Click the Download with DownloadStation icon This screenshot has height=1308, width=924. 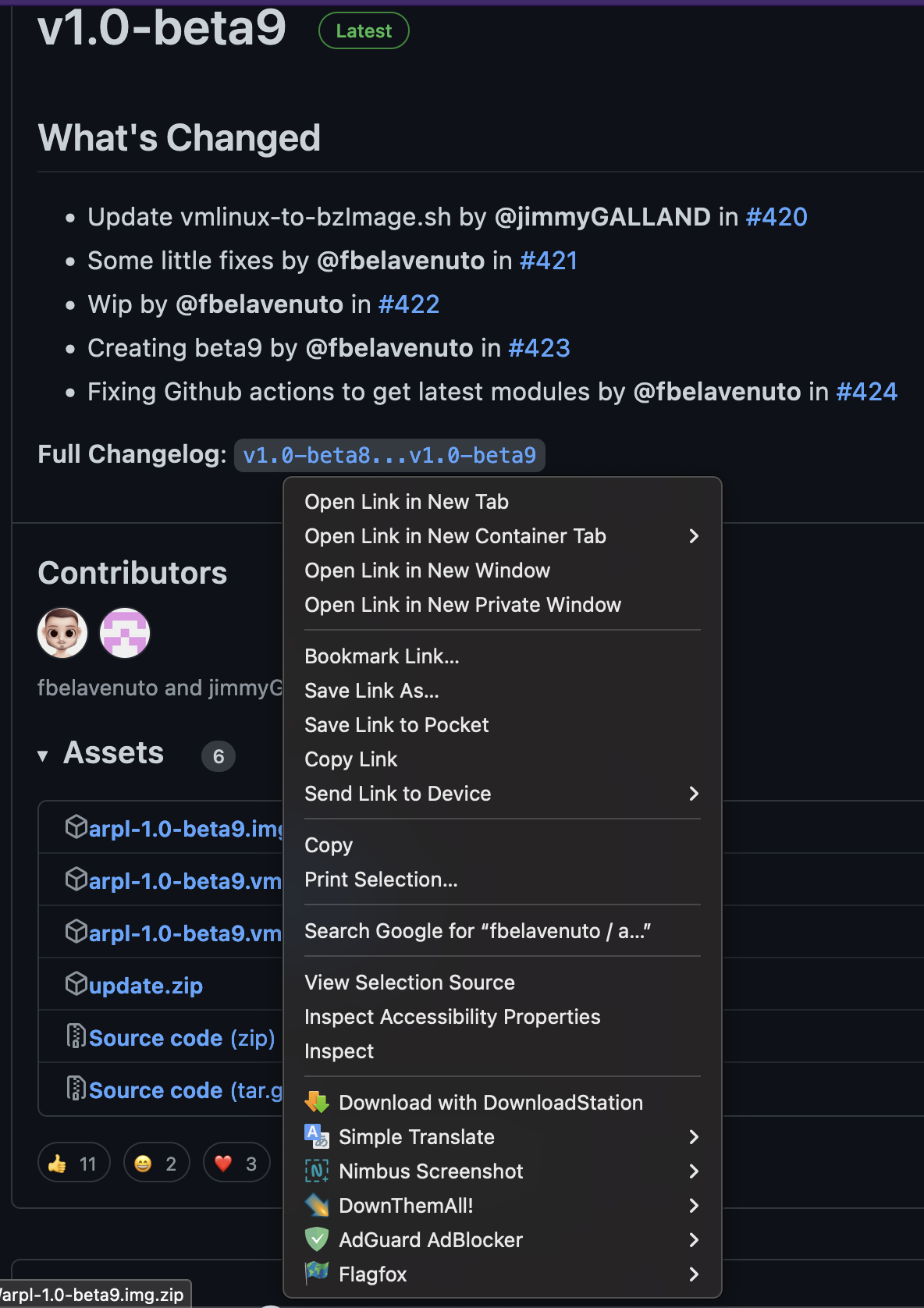tap(317, 1102)
